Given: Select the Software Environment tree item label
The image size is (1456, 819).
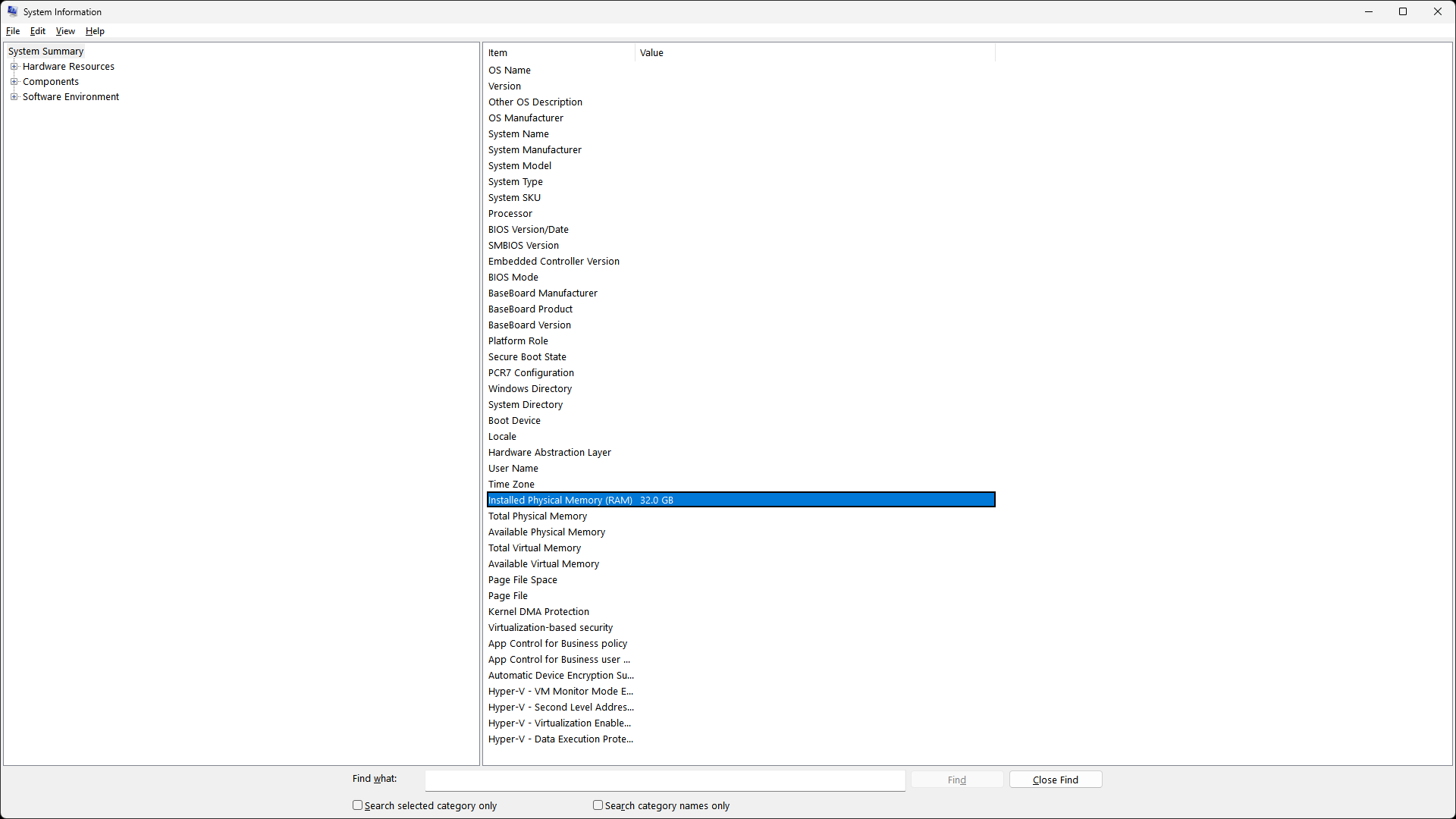Looking at the screenshot, I should [71, 97].
